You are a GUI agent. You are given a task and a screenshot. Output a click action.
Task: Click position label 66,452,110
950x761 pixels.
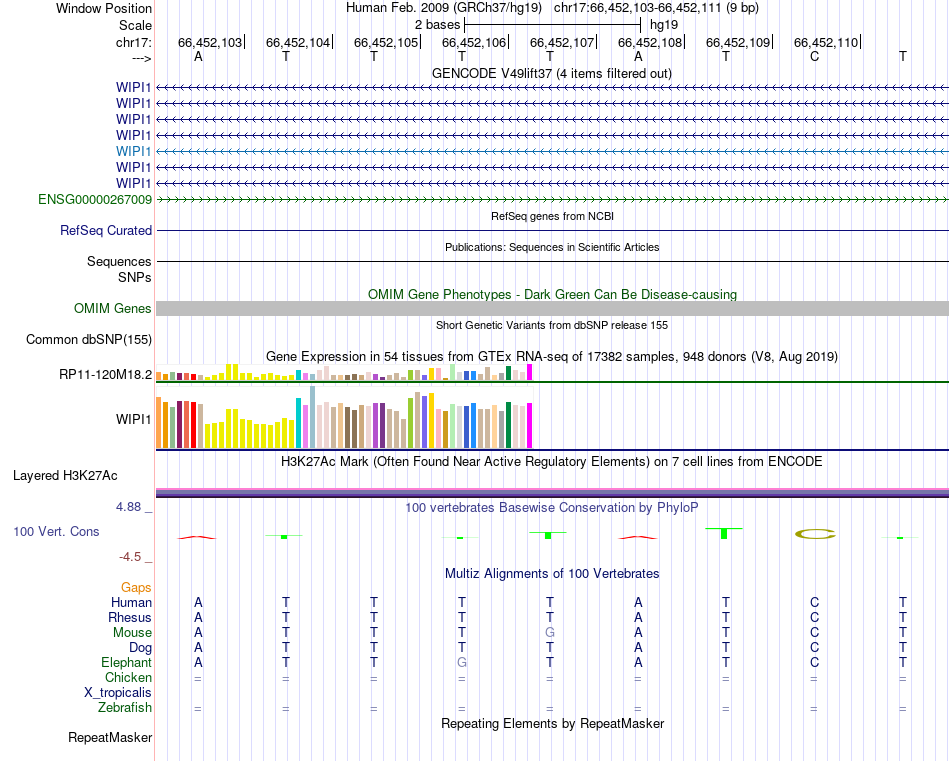826,42
